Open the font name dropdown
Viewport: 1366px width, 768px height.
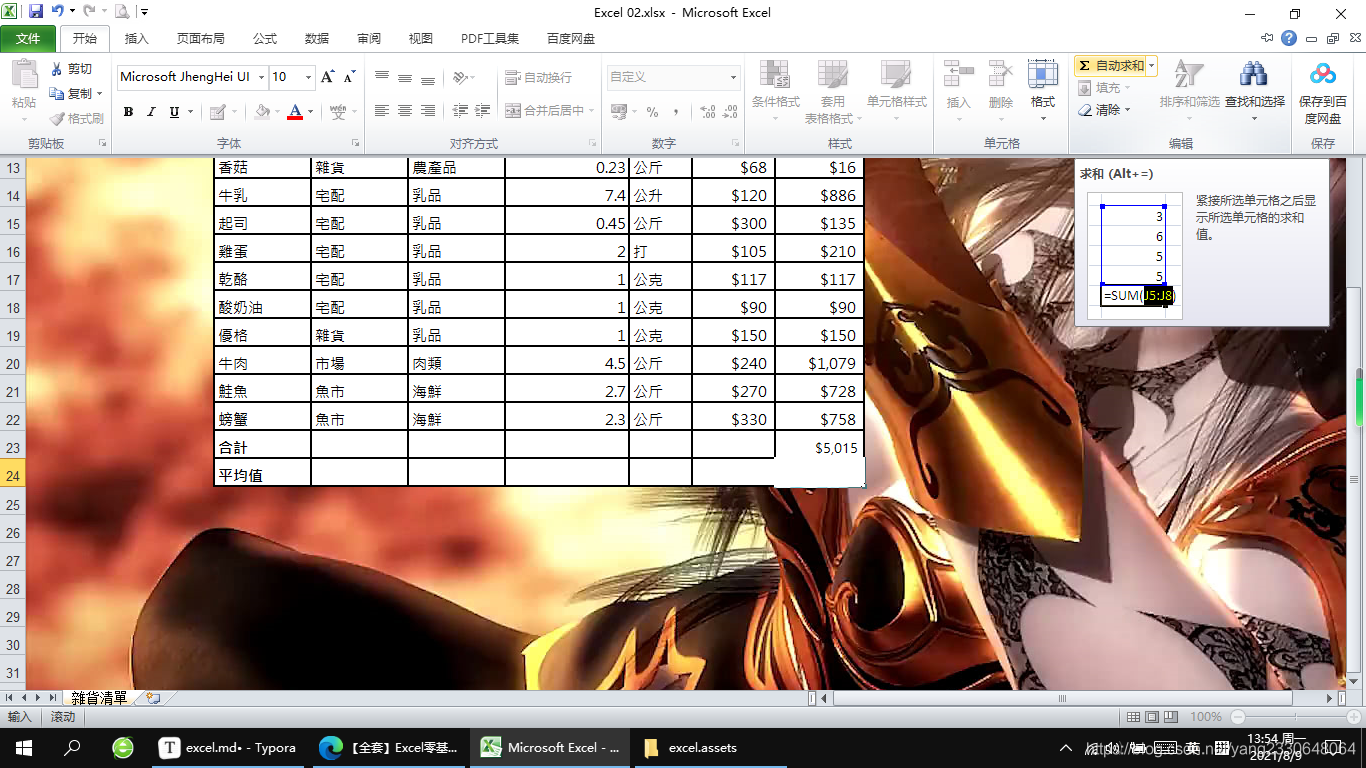pyautogui.click(x=262, y=77)
